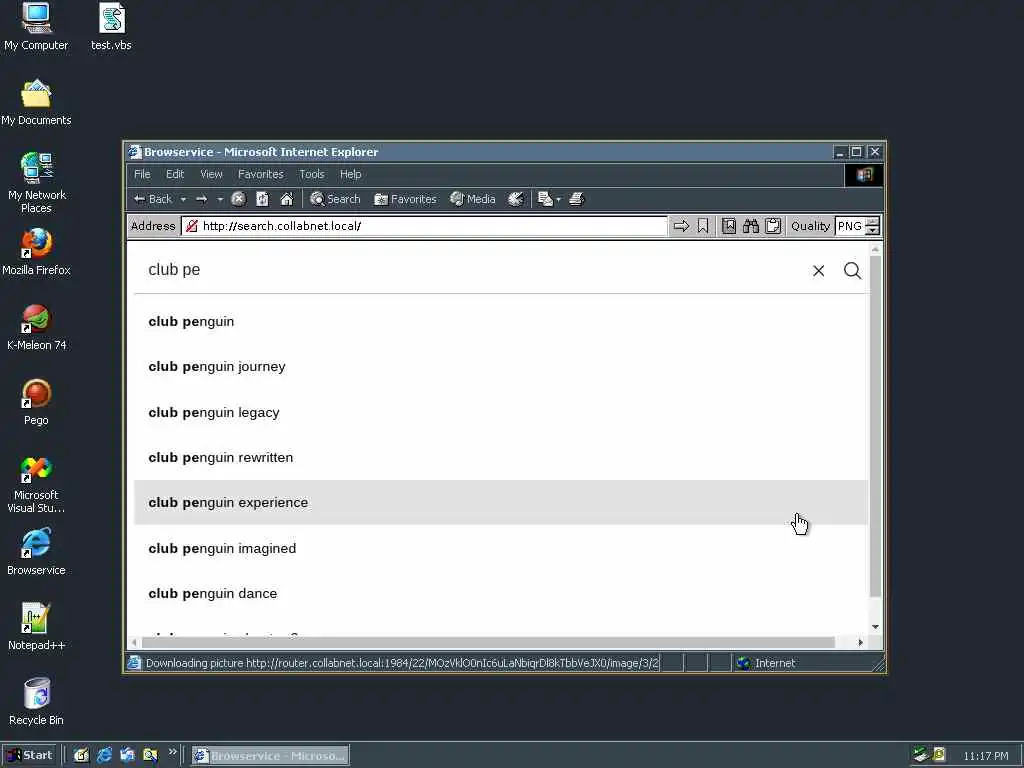Viewport: 1024px width, 768px height.
Task: Print the page with the Print icon
Action: [577, 199]
